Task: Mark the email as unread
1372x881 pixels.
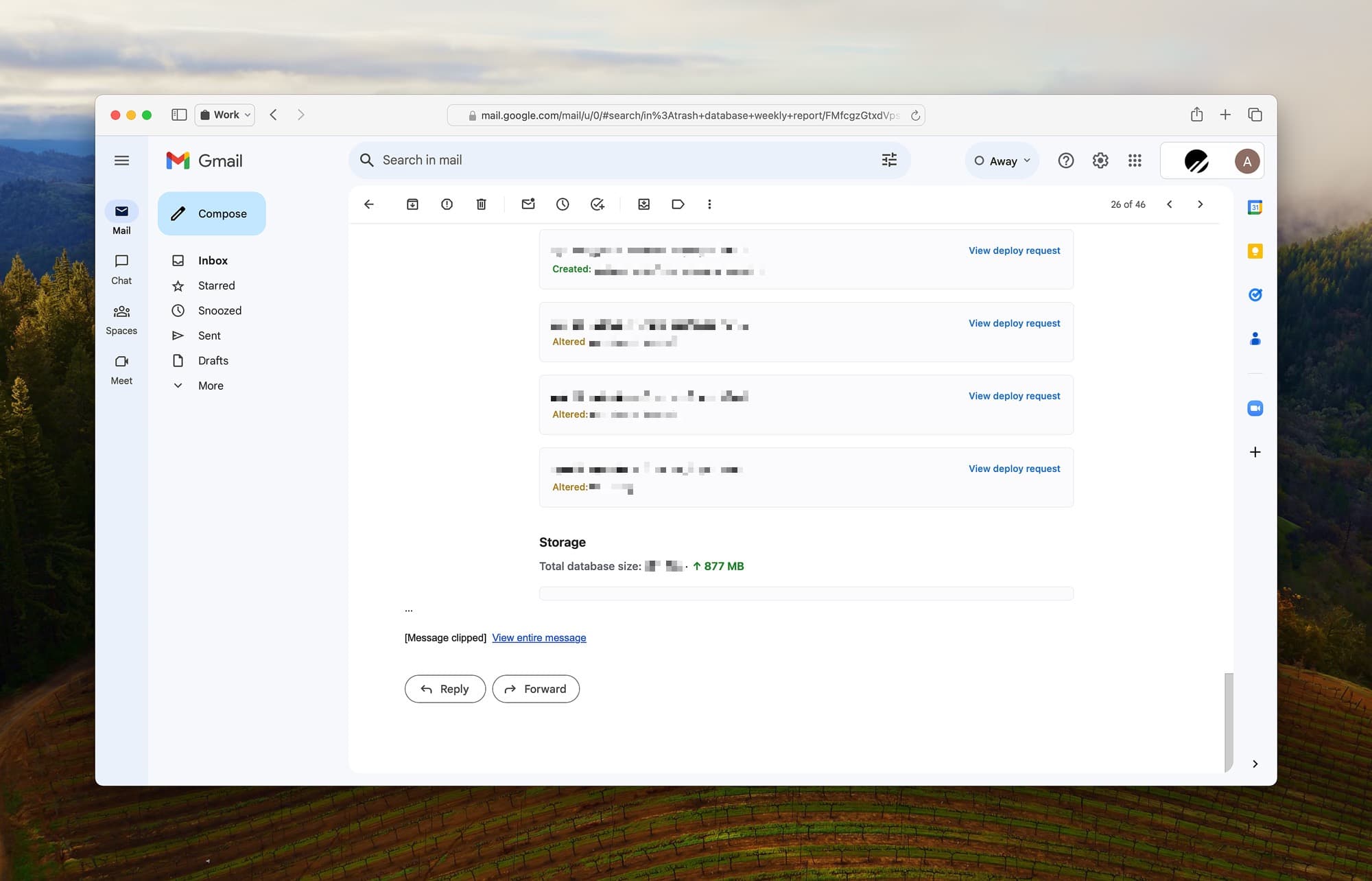Action: click(528, 204)
